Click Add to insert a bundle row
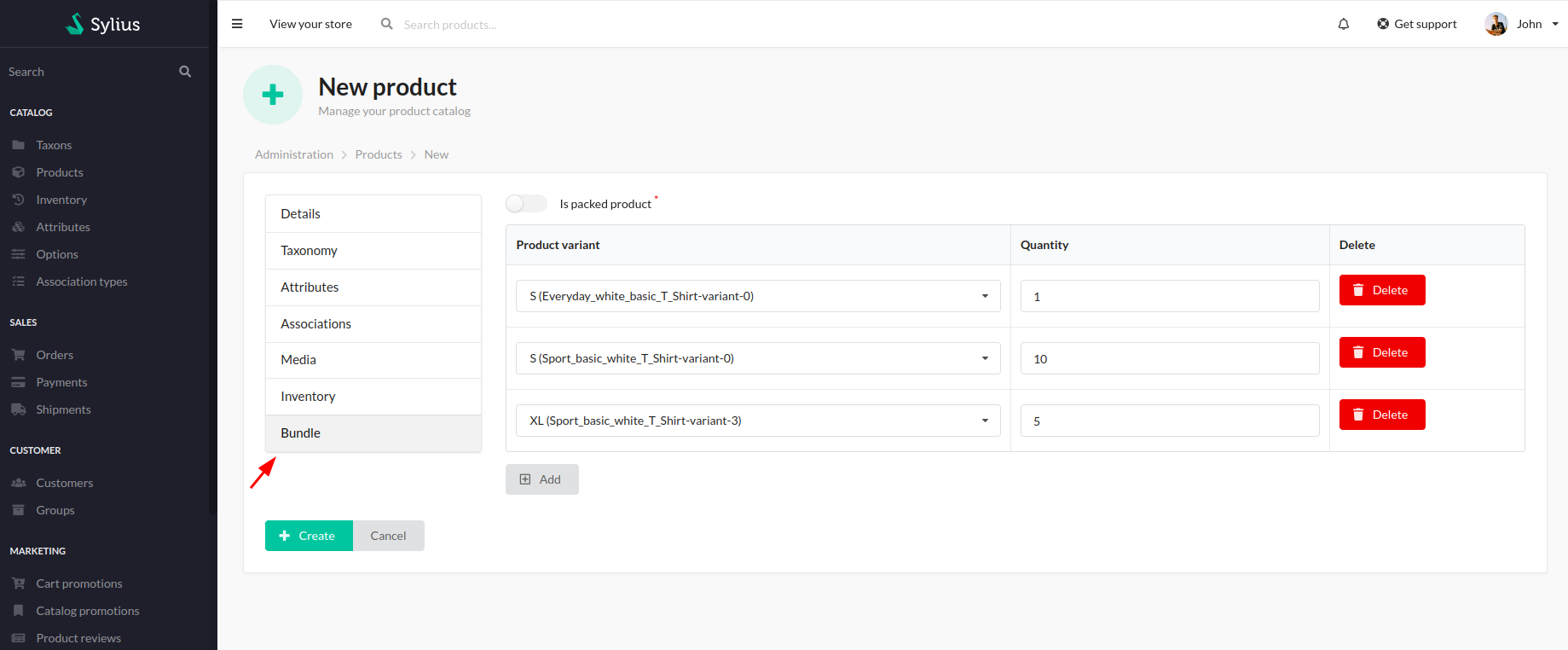The width and height of the screenshot is (1568, 650). point(541,479)
